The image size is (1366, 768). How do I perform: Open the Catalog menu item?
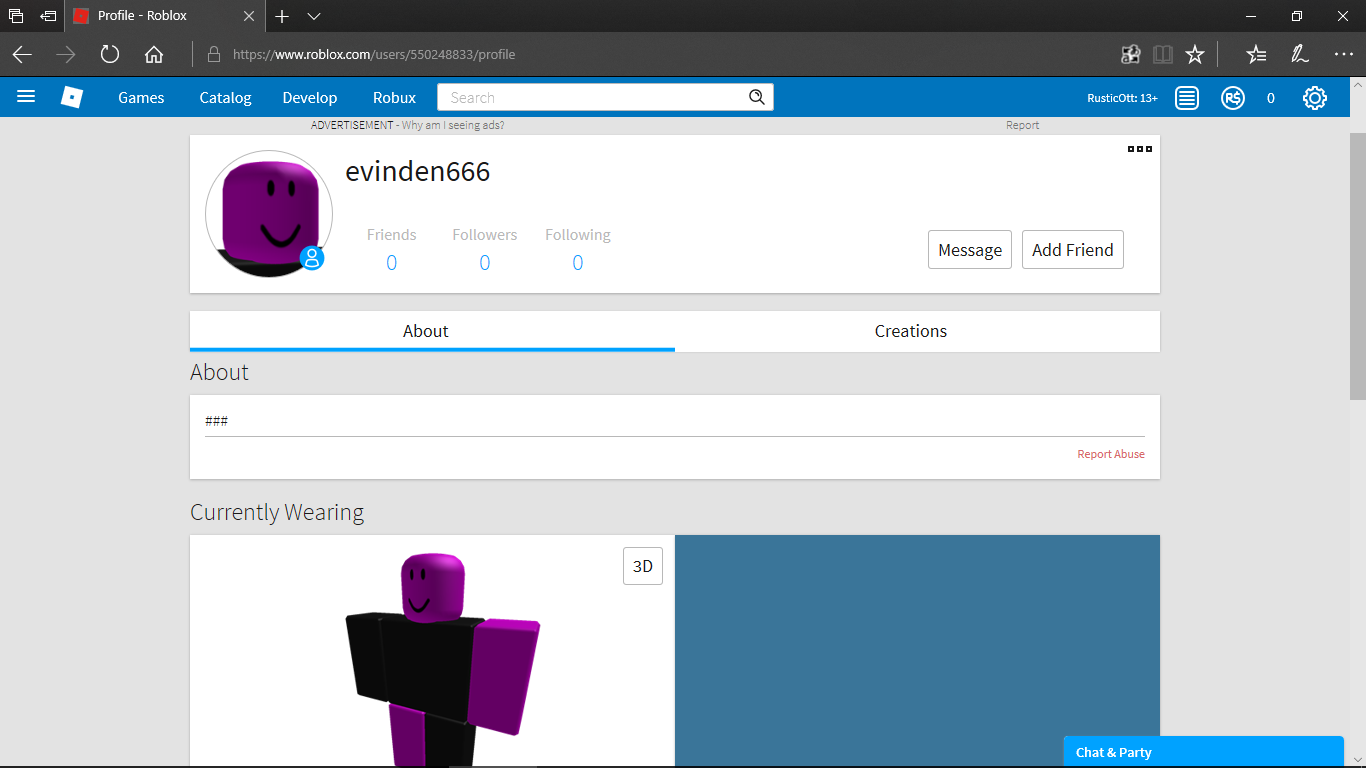coord(225,97)
